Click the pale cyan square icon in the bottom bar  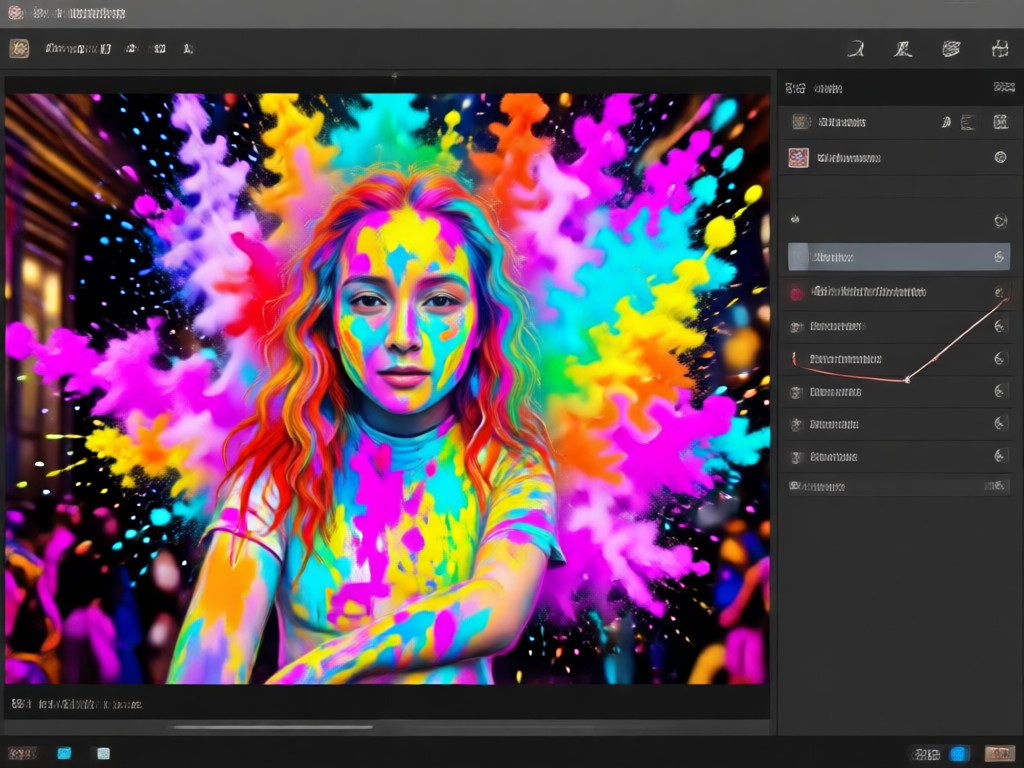coord(103,753)
